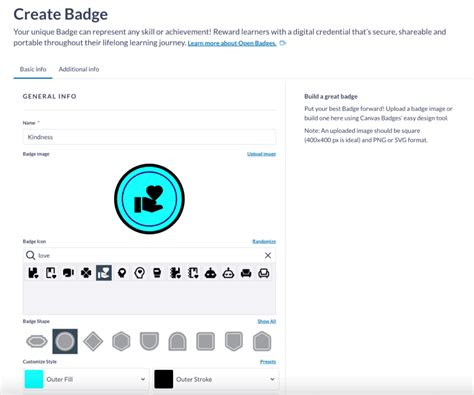Click the 'Badge Shape' label
This screenshot has height=395, width=474.
(36, 321)
